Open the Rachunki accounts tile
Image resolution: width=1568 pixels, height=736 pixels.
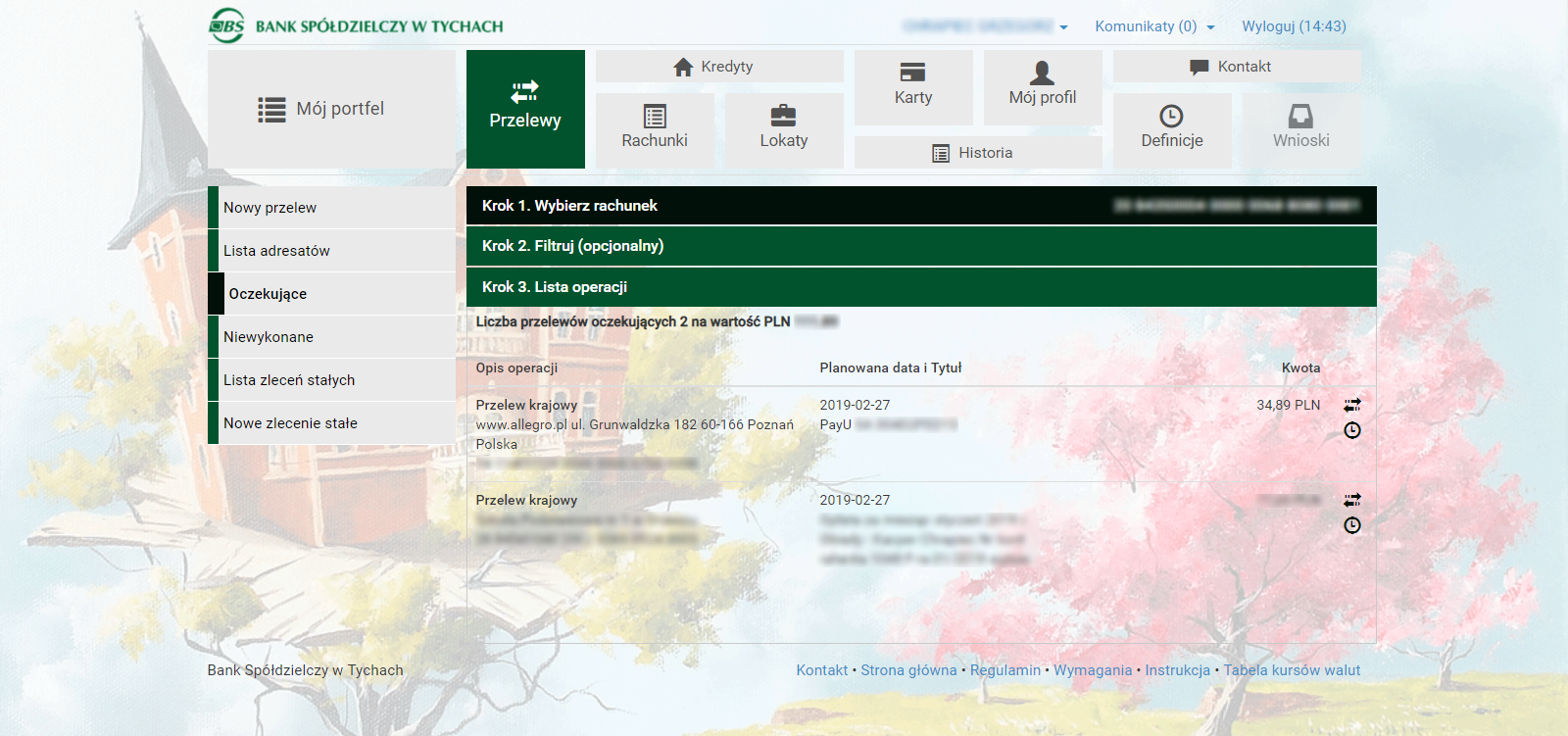(x=655, y=129)
